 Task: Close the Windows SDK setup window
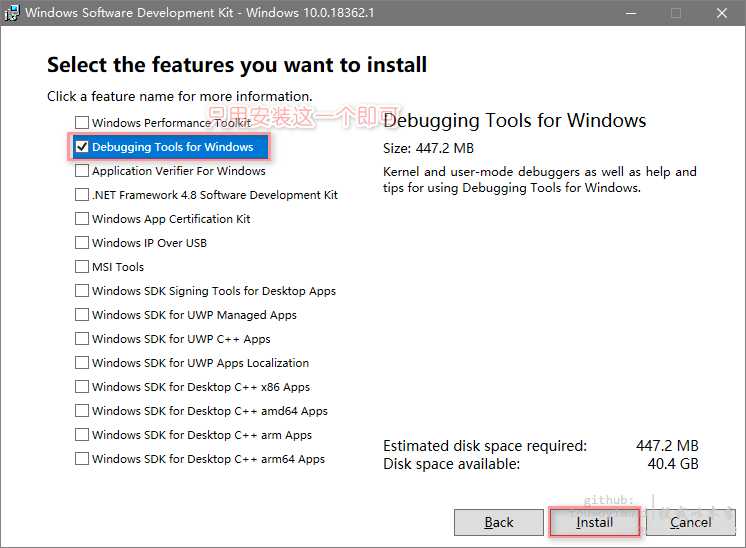click(x=721, y=13)
